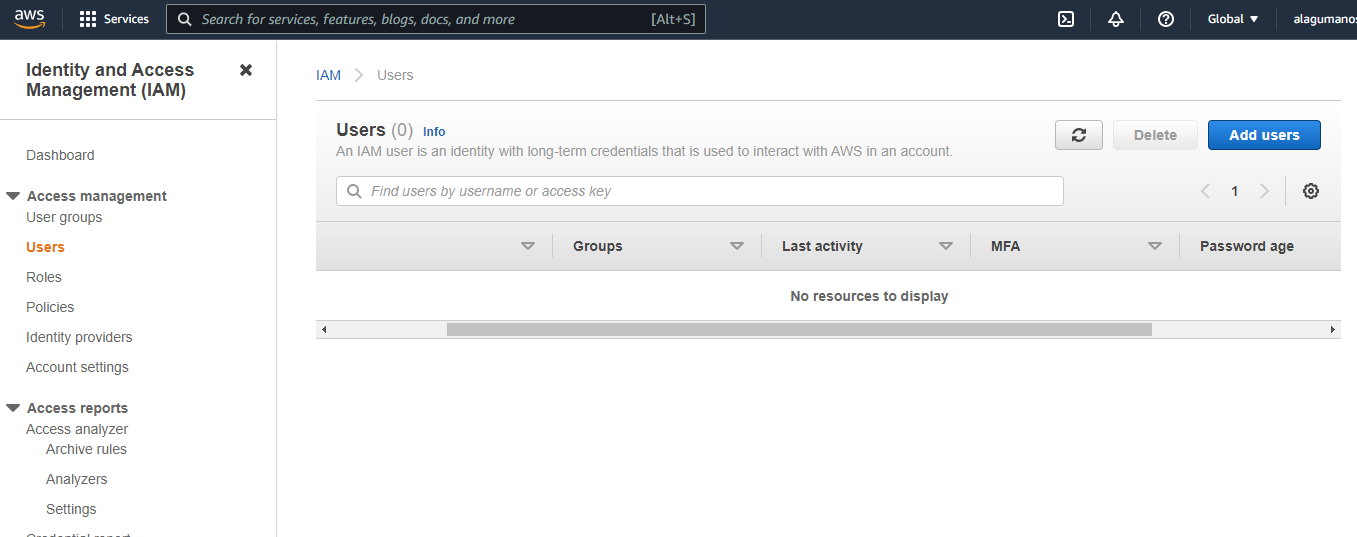This screenshot has width=1357, height=537.
Task: Click the horizontal table scrollbar
Action: 799,329
